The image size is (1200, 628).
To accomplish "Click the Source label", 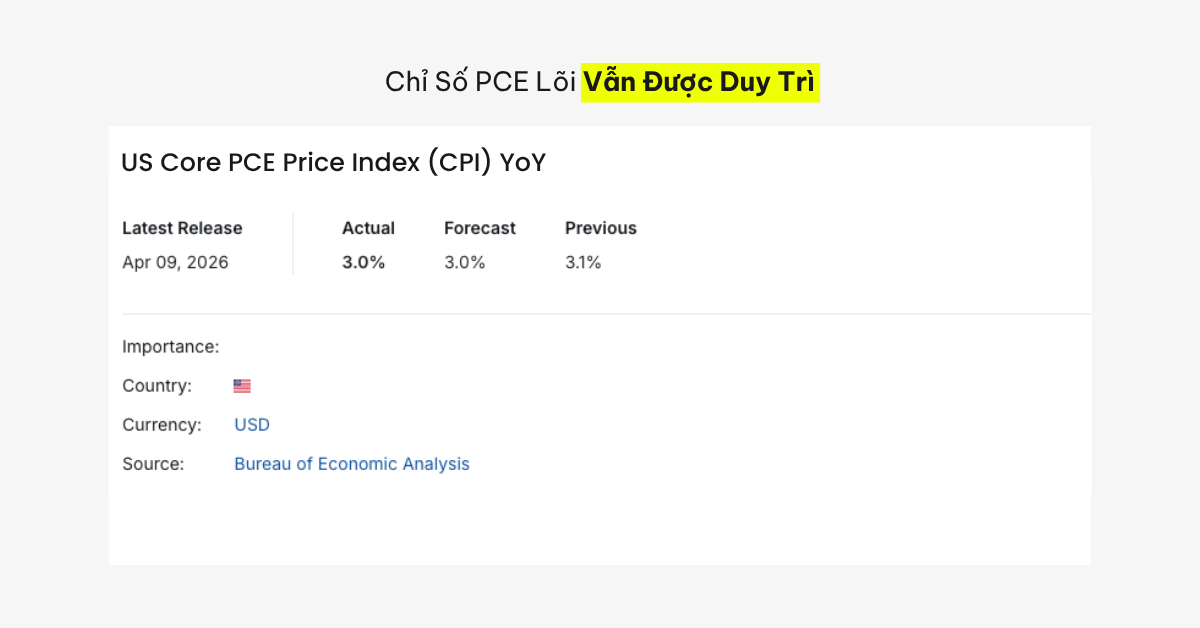I will coord(153,464).
